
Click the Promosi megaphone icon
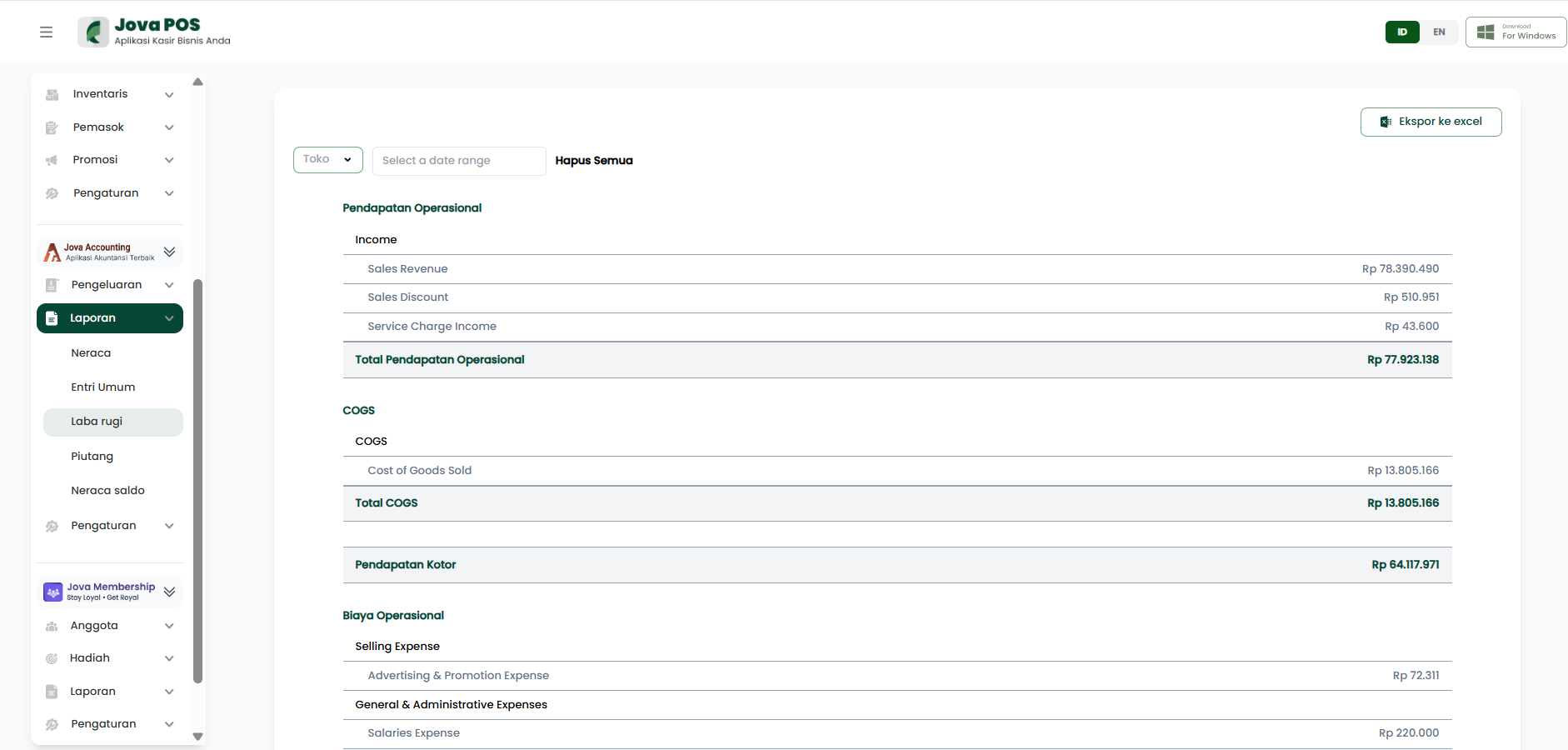tap(52, 160)
